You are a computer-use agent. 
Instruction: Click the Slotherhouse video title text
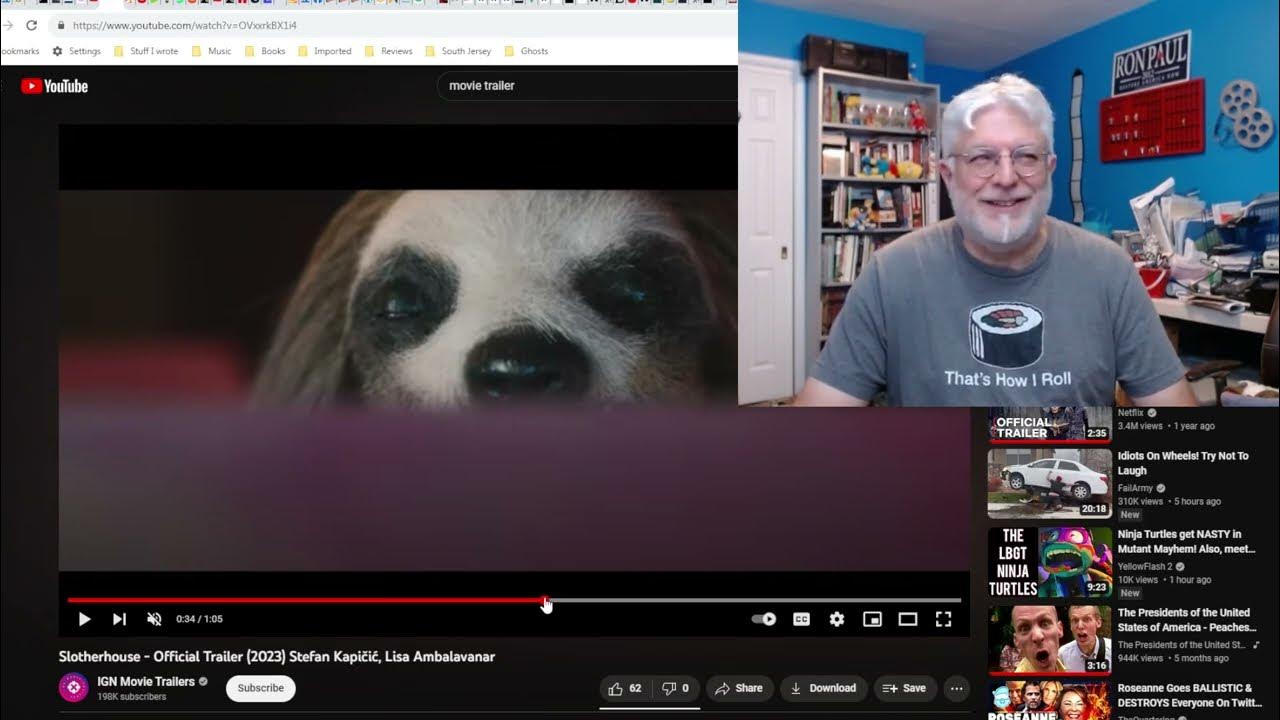coord(277,656)
